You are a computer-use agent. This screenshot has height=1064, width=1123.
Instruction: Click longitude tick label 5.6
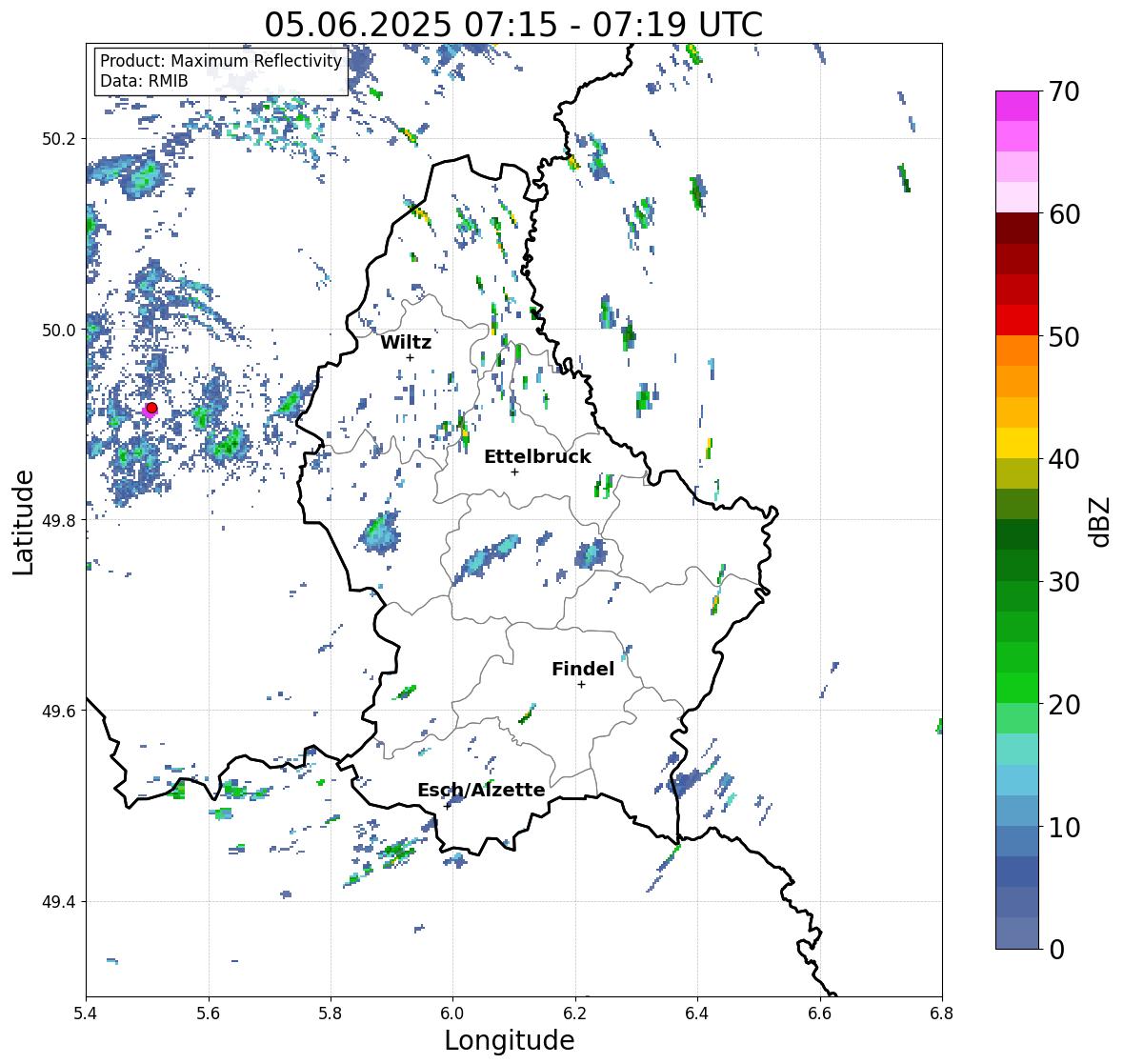pos(209,1014)
